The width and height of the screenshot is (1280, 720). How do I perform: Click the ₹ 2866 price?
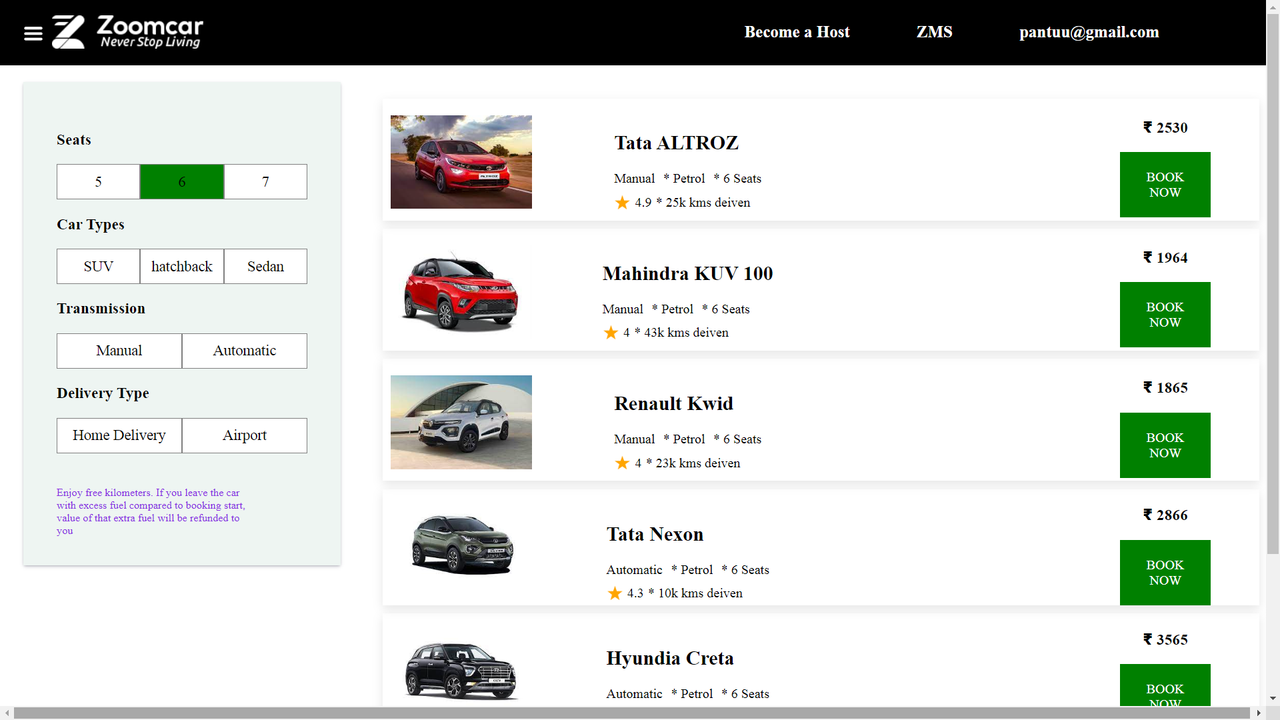[1165, 515]
